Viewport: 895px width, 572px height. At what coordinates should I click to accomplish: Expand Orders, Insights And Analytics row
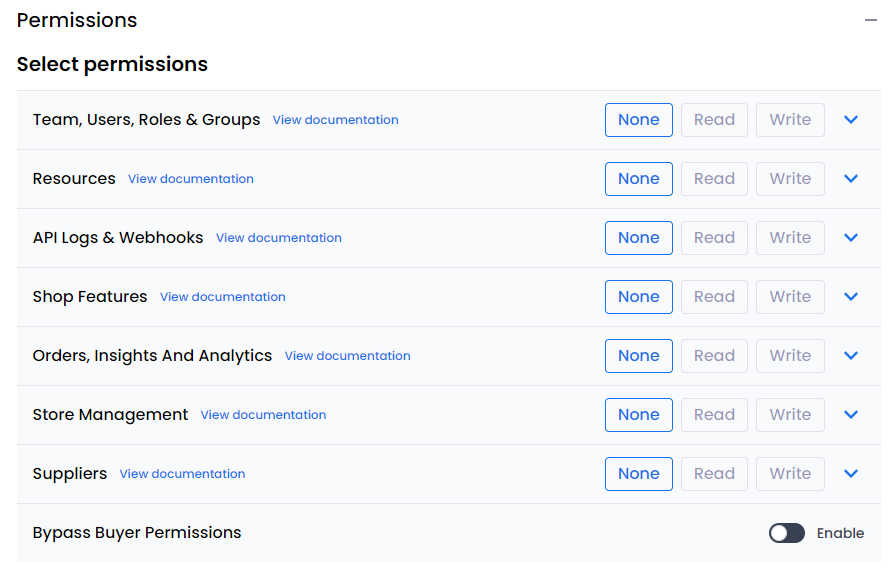[851, 356]
